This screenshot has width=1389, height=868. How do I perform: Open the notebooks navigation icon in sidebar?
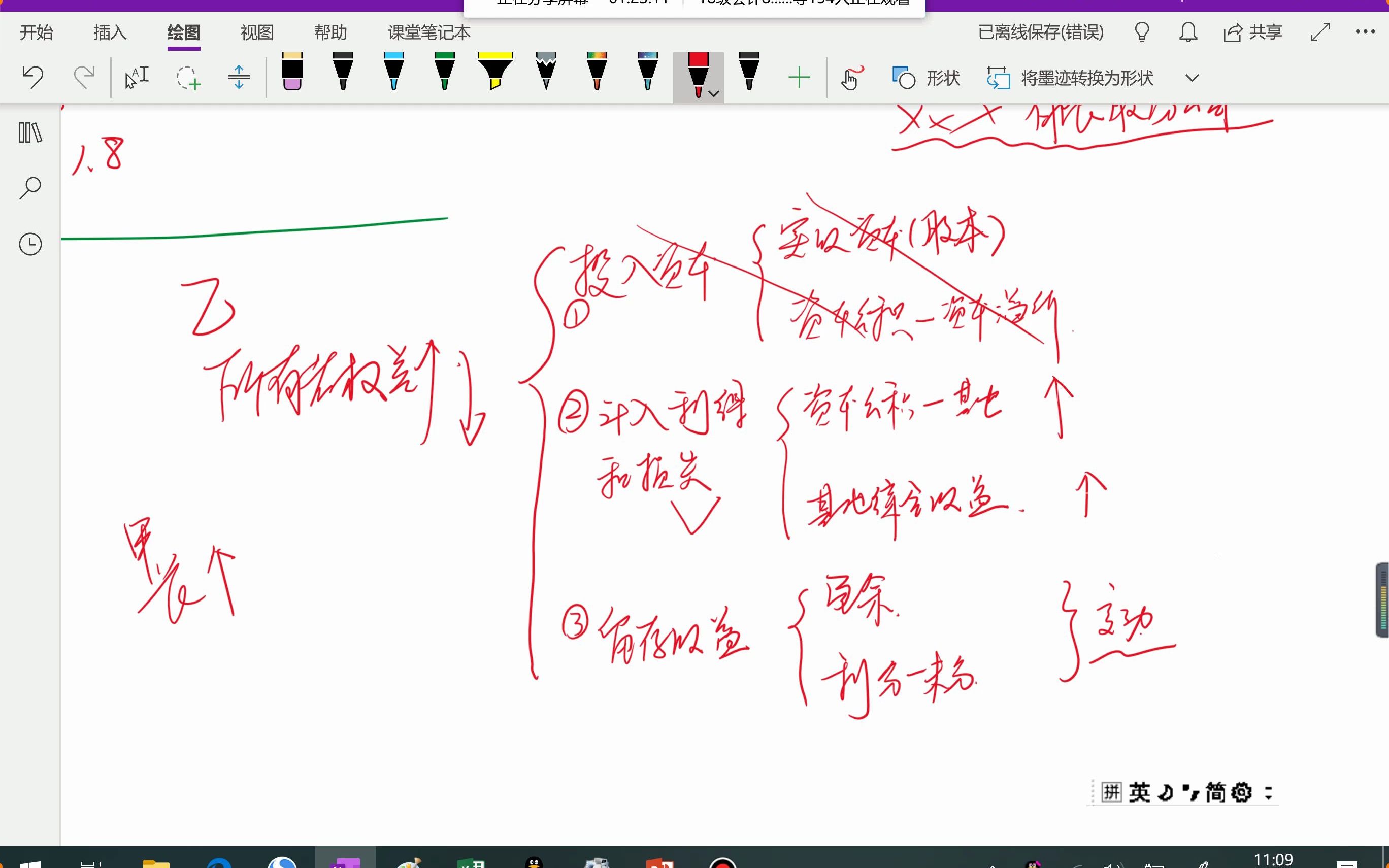(x=30, y=132)
